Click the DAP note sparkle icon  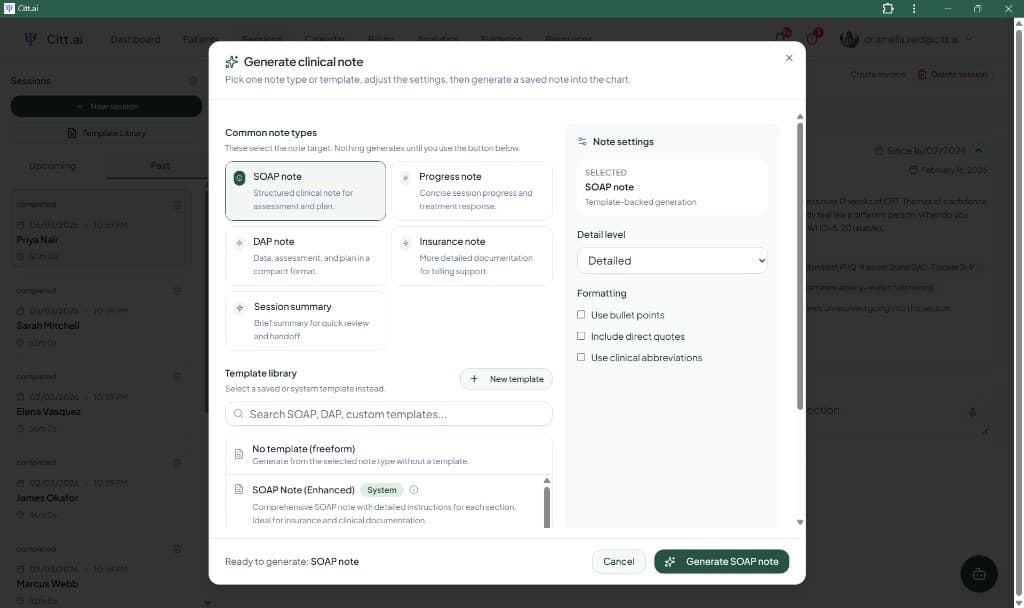click(x=240, y=243)
